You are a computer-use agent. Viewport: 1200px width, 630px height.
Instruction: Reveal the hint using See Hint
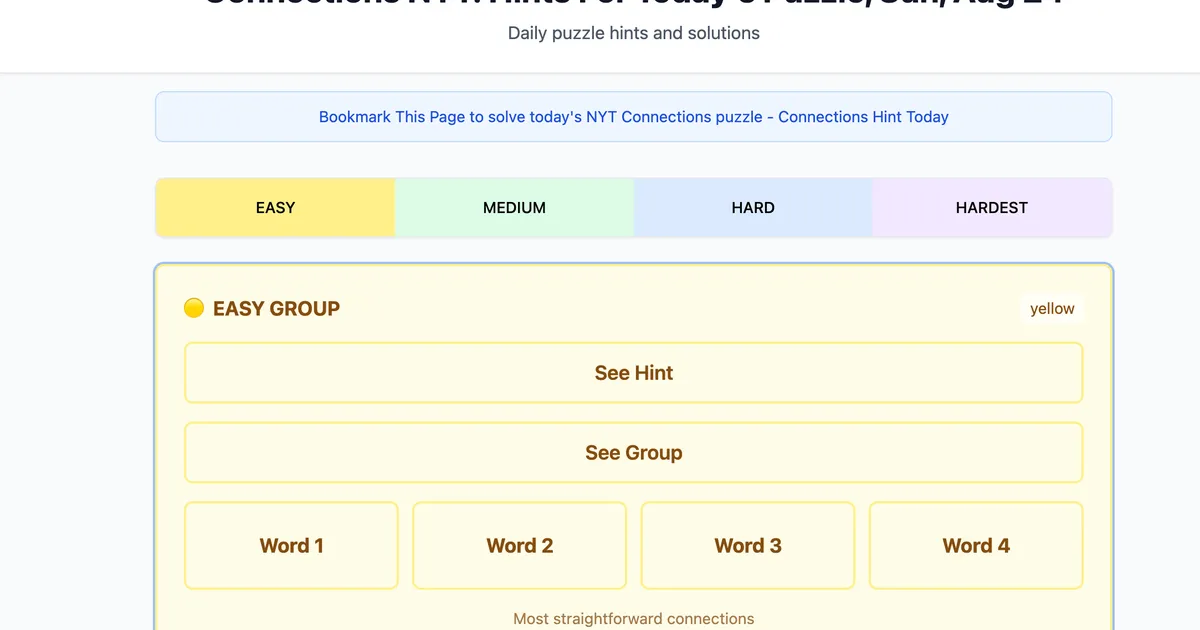click(633, 372)
